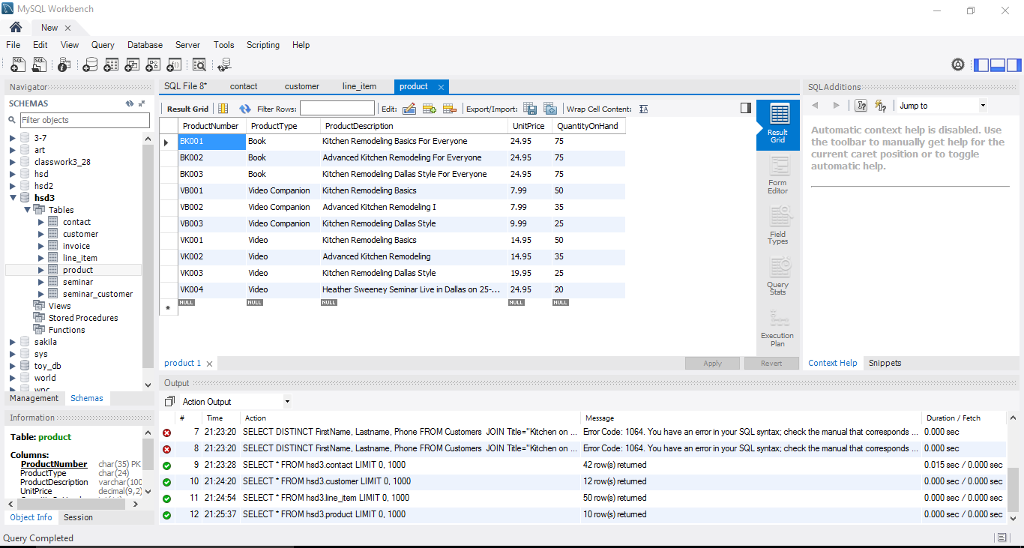Create new function toolbar icon
This screenshot has height=548, width=1024.
(174, 65)
